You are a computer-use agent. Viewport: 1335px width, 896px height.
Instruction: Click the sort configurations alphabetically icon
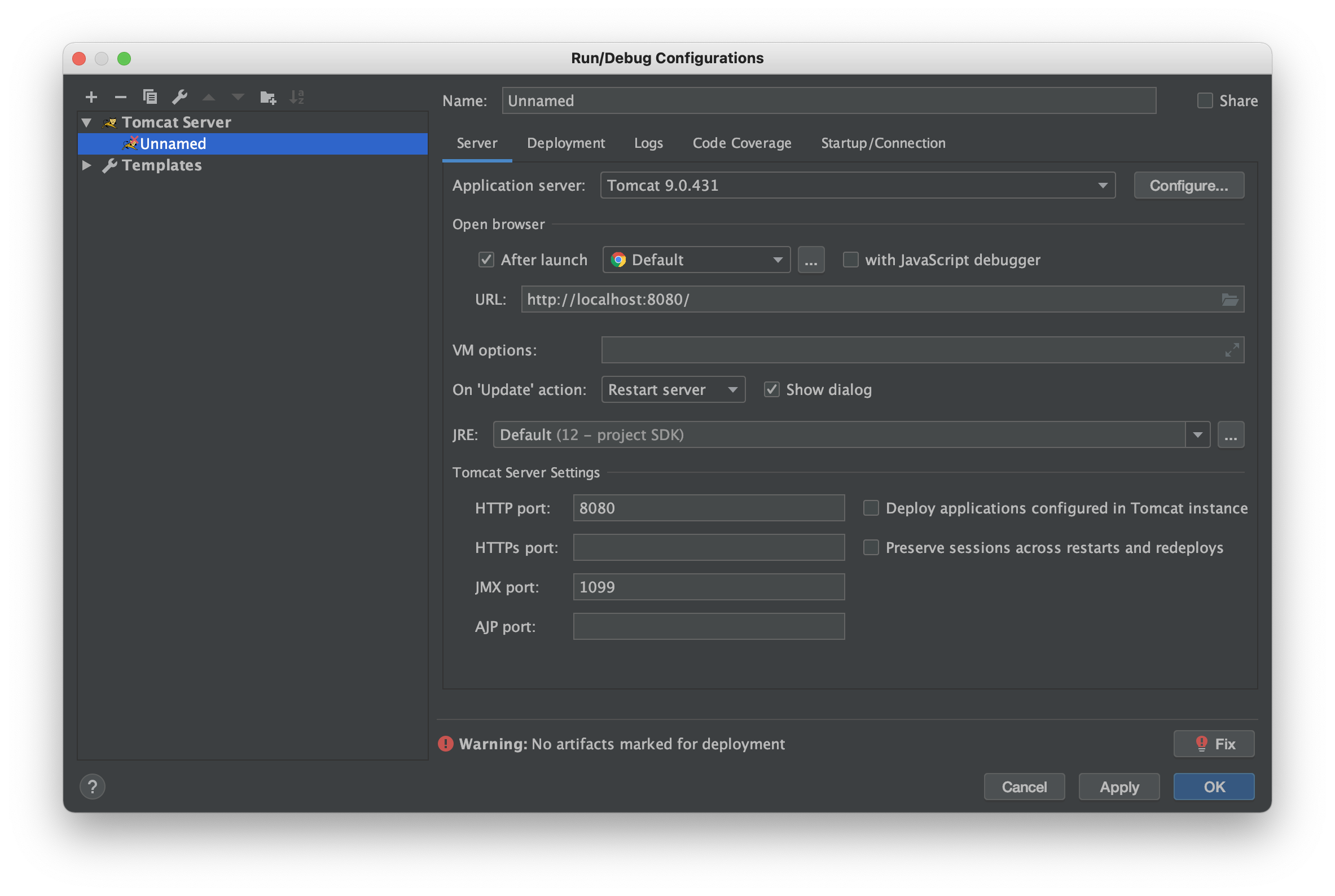[297, 97]
